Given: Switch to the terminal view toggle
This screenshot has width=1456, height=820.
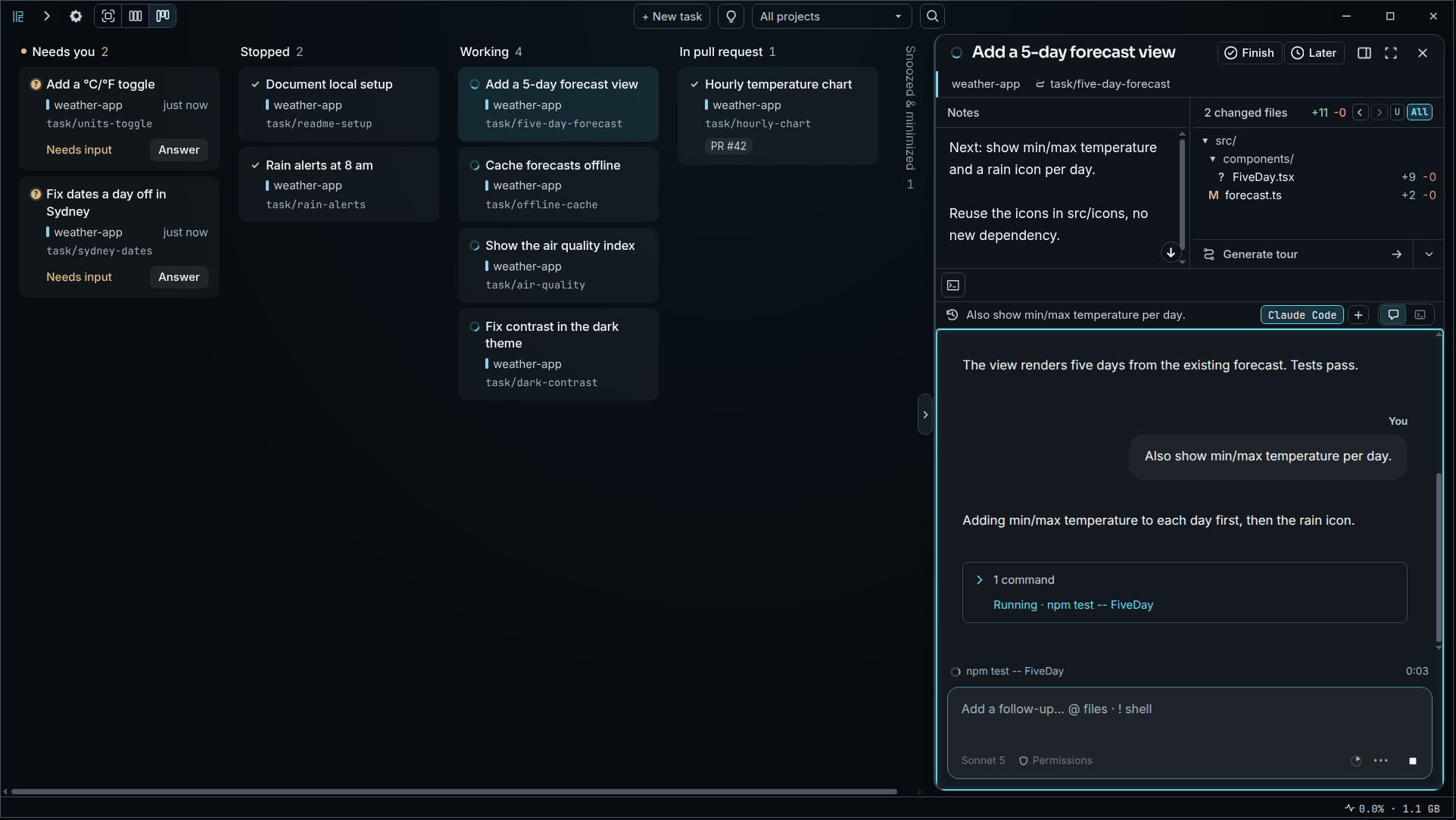Looking at the screenshot, I should pyautogui.click(x=1420, y=315).
